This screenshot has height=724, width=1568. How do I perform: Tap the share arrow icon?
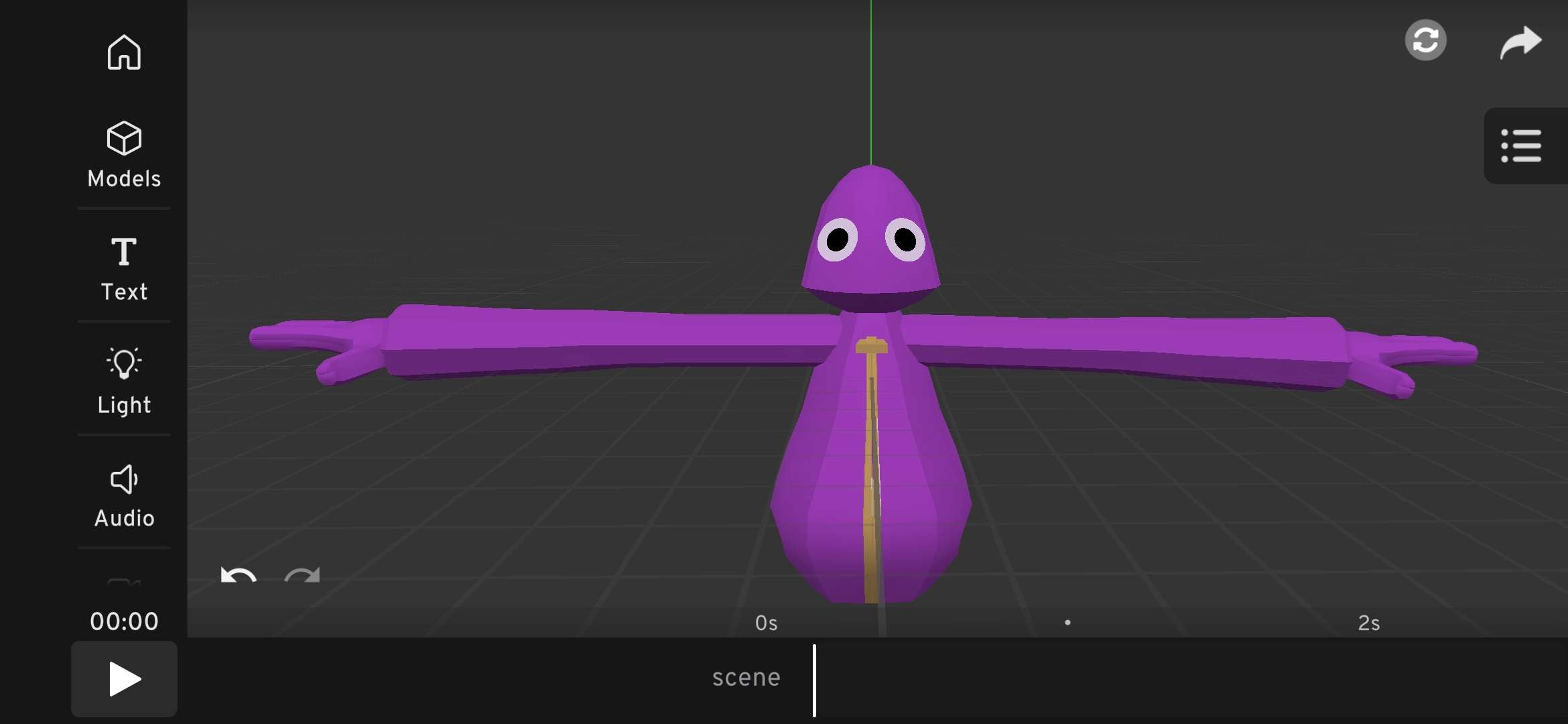click(x=1520, y=42)
